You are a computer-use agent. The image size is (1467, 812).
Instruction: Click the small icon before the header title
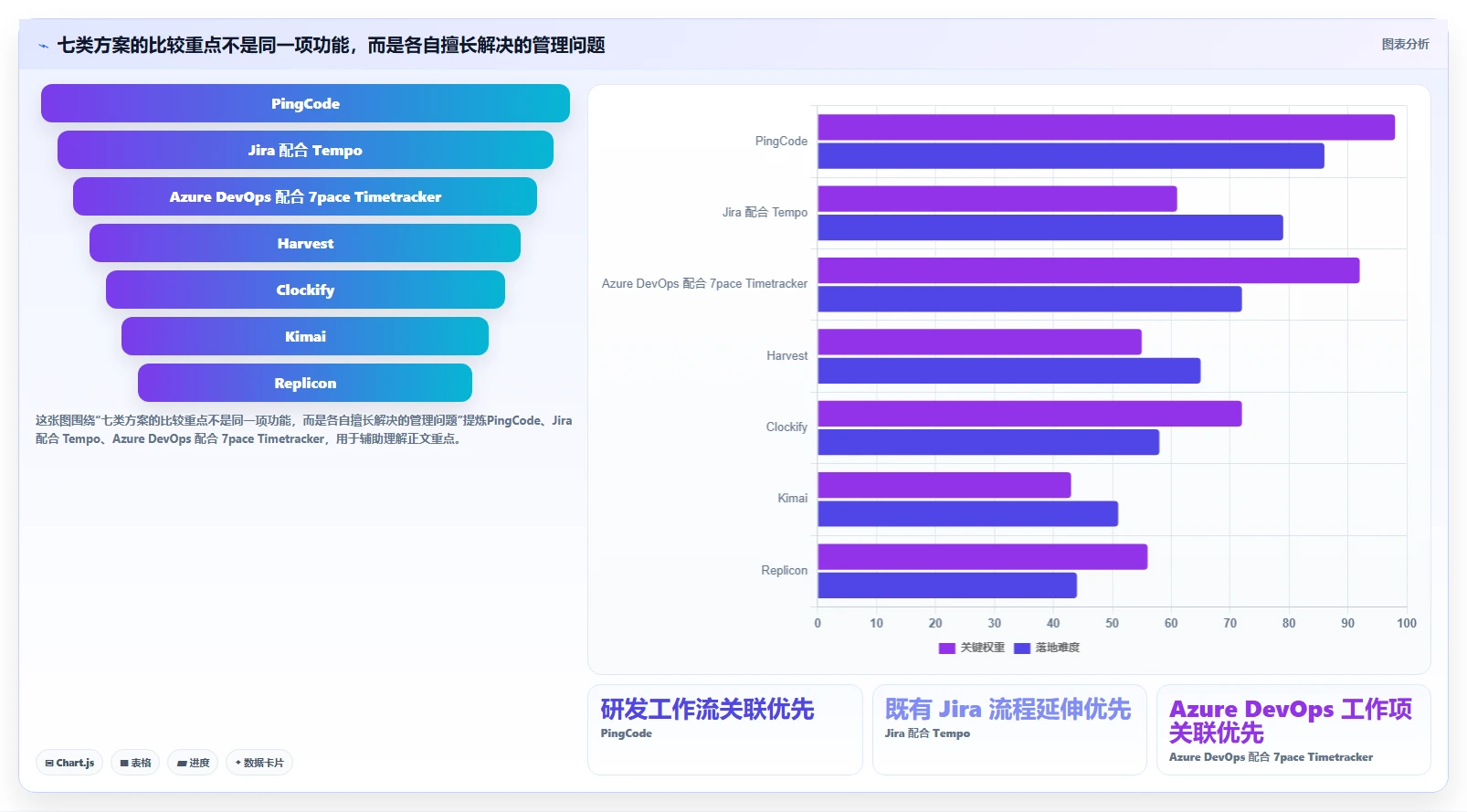click(43, 46)
